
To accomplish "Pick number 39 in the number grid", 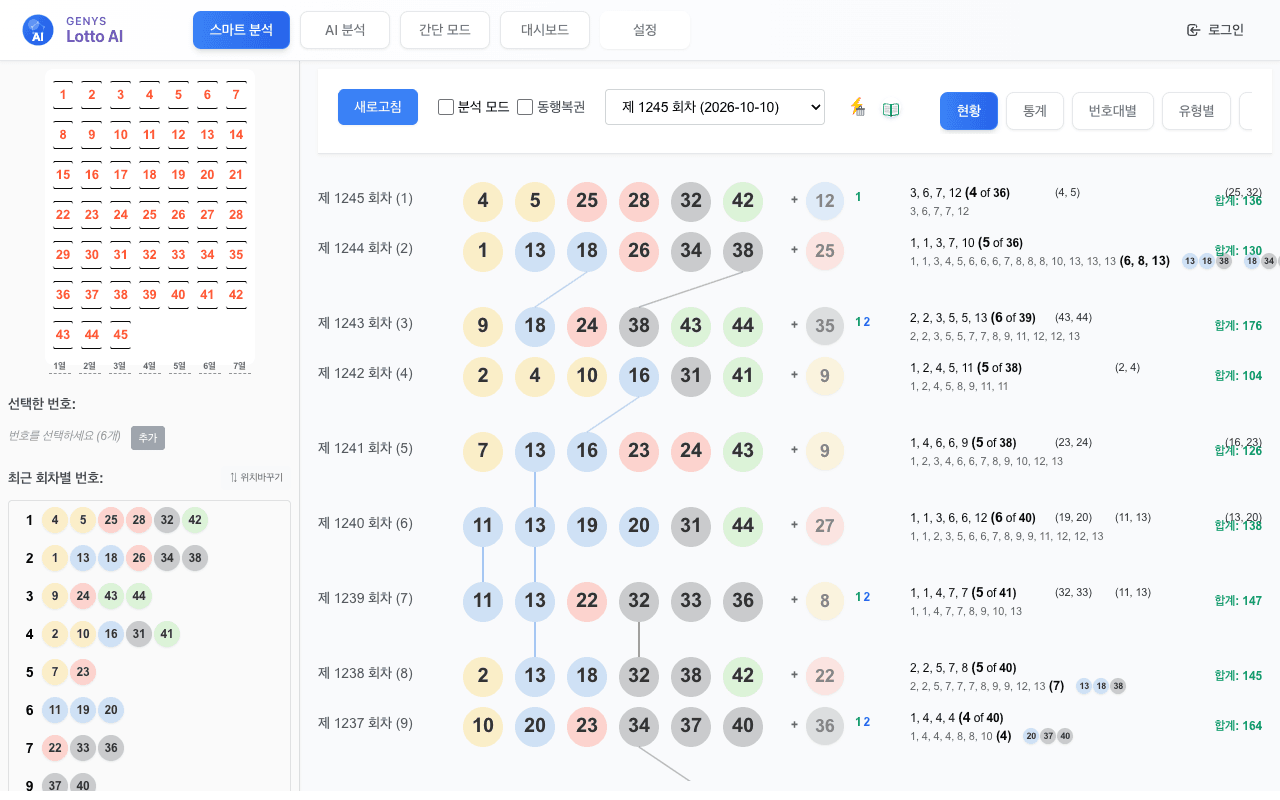I will [x=150, y=296].
